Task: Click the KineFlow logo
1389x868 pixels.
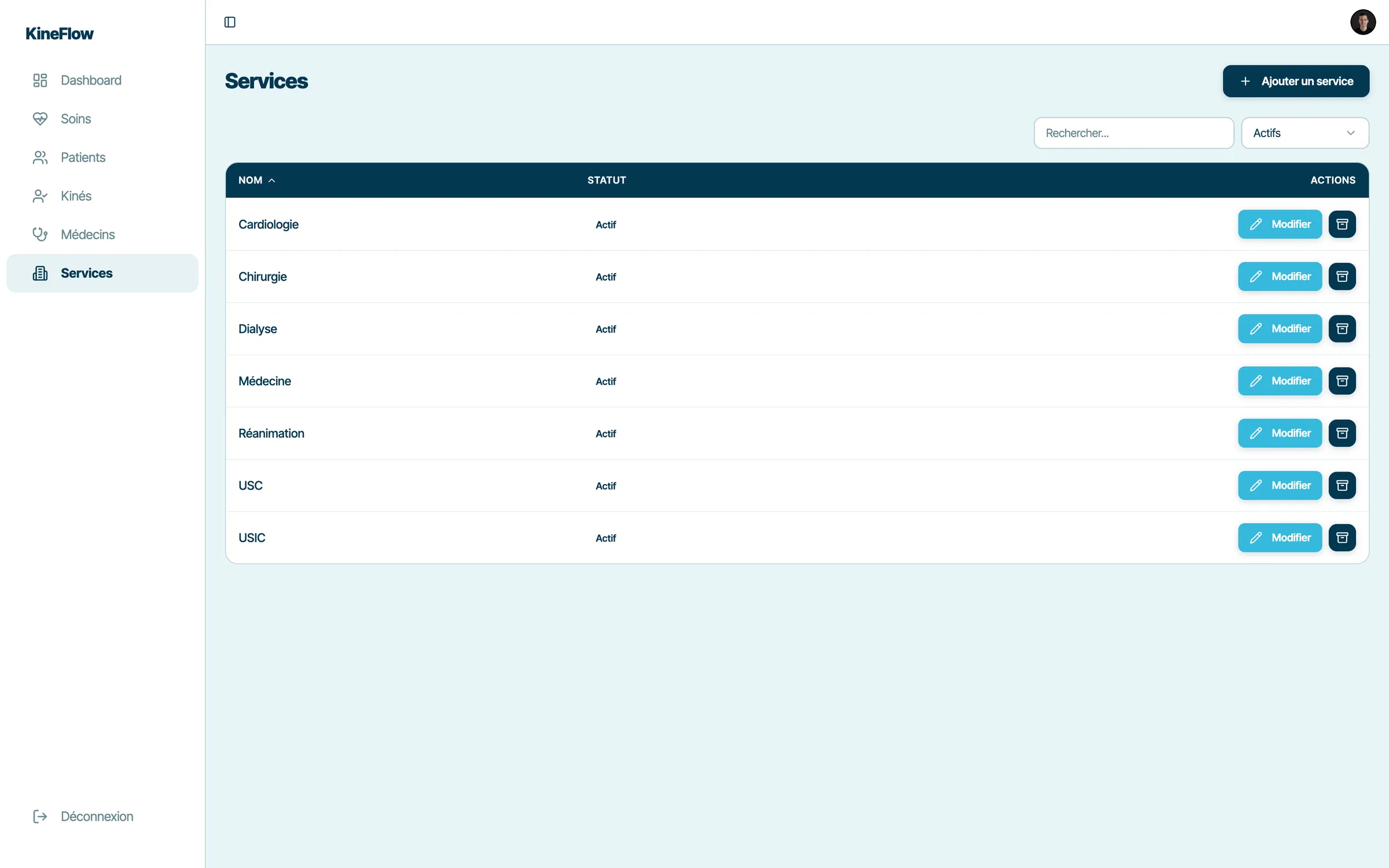Action: tap(59, 34)
